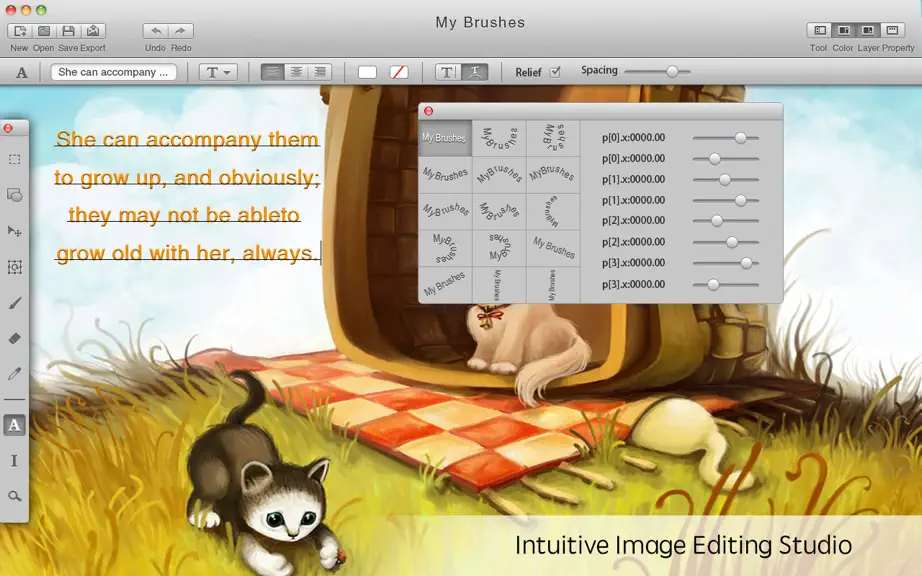The width and height of the screenshot is (922, 576).
Task: Activate the zoom magnifier tool
Action: (x=15, y=496)
